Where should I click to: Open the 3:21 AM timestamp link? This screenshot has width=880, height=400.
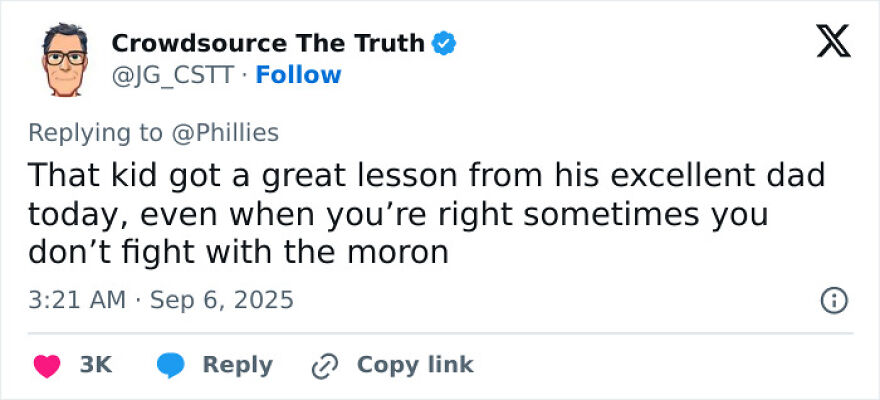(76, 299)
